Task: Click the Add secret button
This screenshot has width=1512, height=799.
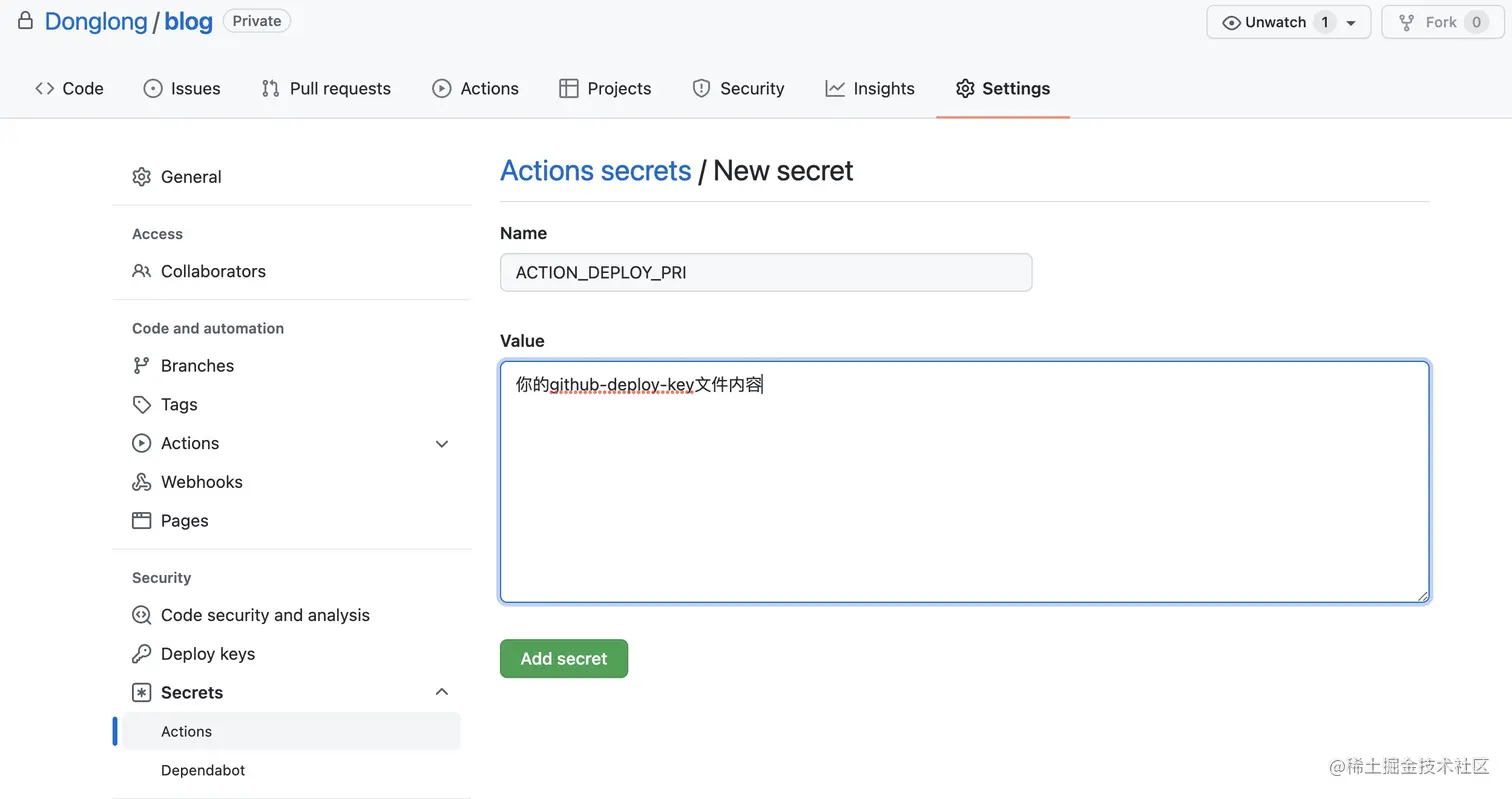Action: [x=563, y=658]
